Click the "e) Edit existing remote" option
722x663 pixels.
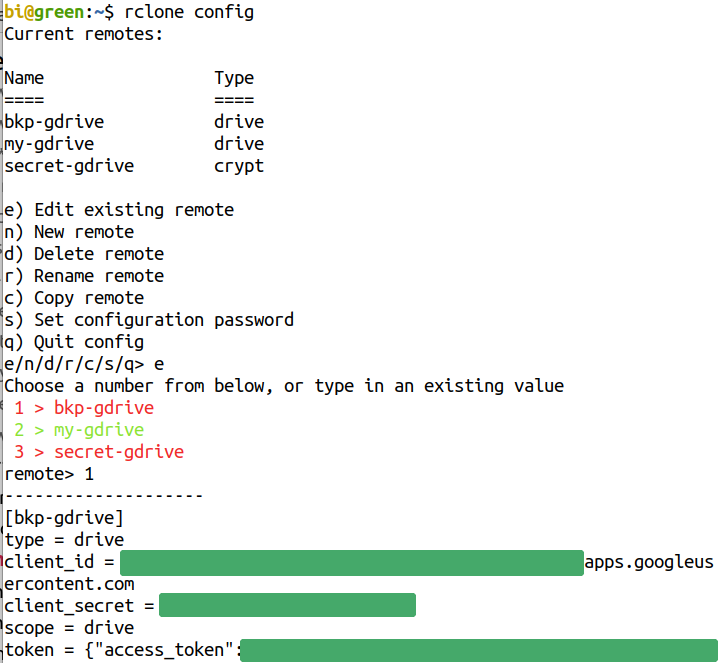(x=119, y=210)
